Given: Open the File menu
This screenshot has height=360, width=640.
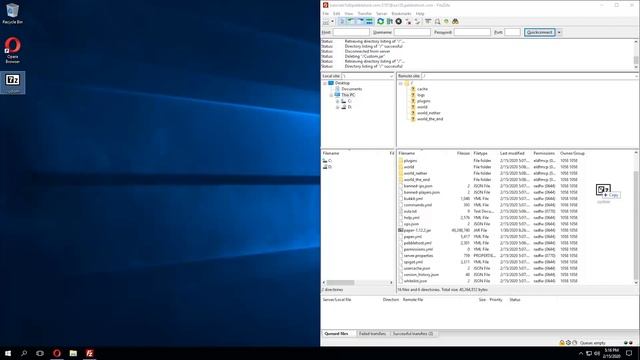Looking at the screenshot, I should (326, 13).
